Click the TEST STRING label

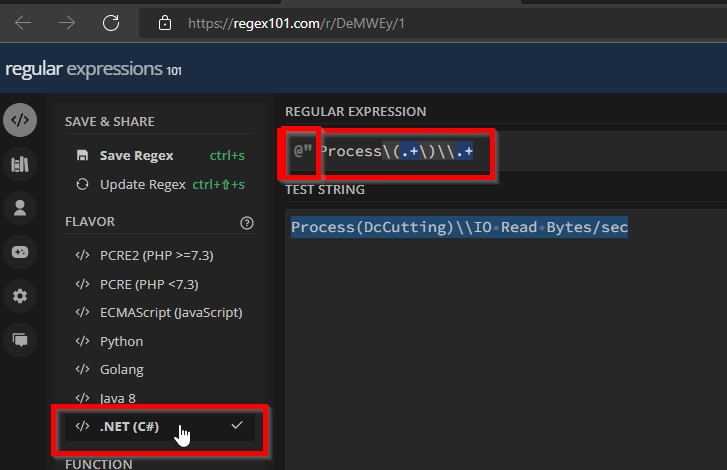[325, 190]
